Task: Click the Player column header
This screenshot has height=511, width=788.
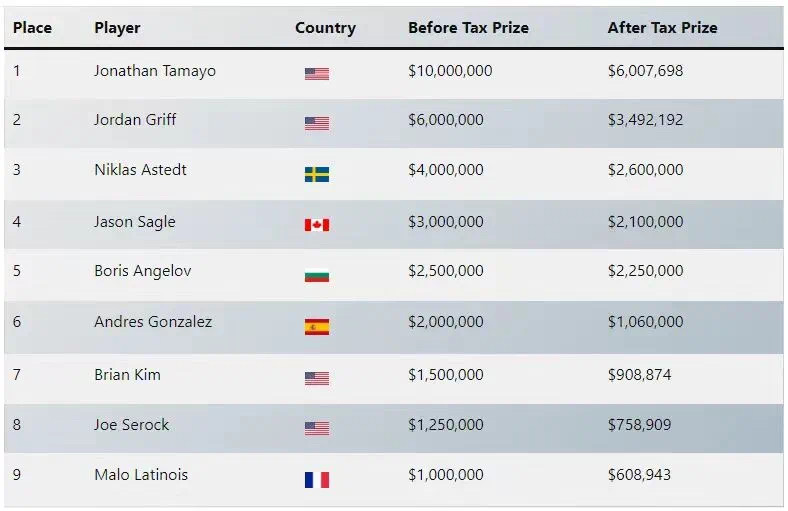Action: click(117, 28)
